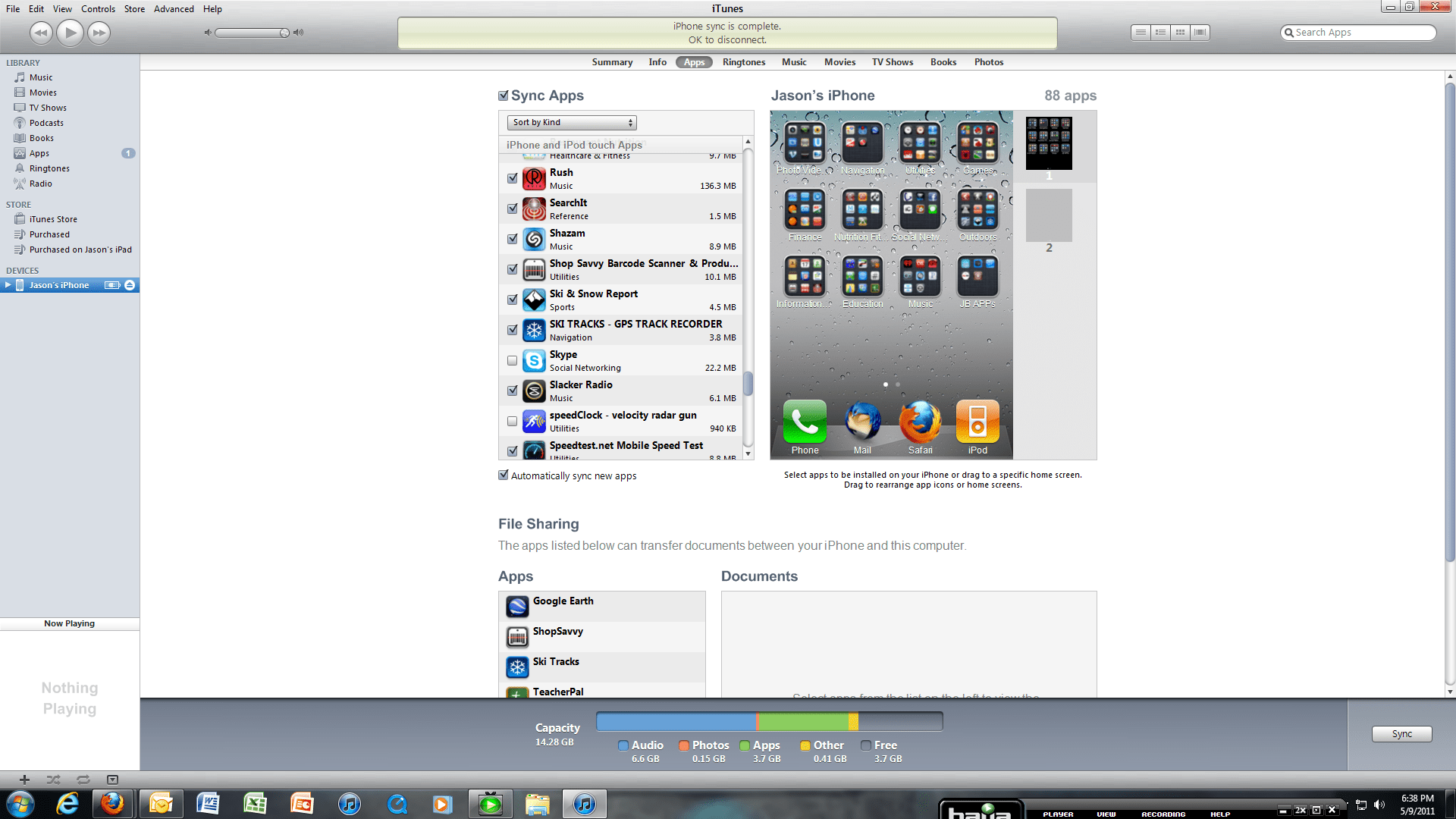Select the Finance folder on home screen
Viewport: 1456px width, 819px height.
[x=805, y=210]
